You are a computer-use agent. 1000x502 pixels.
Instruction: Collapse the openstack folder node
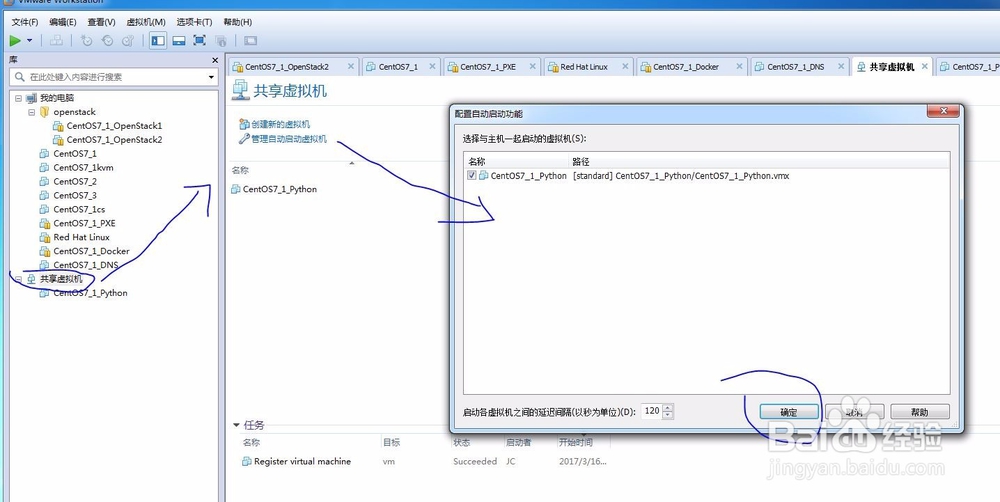point(31,112)
